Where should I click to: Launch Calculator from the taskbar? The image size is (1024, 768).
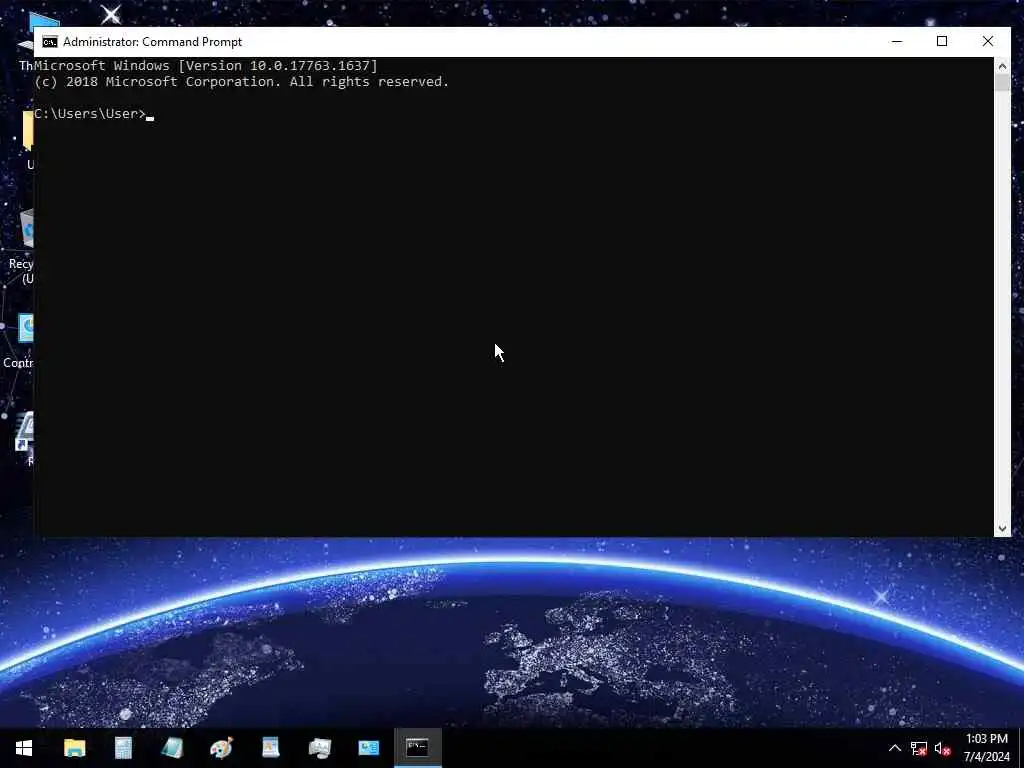click(123, 748)
